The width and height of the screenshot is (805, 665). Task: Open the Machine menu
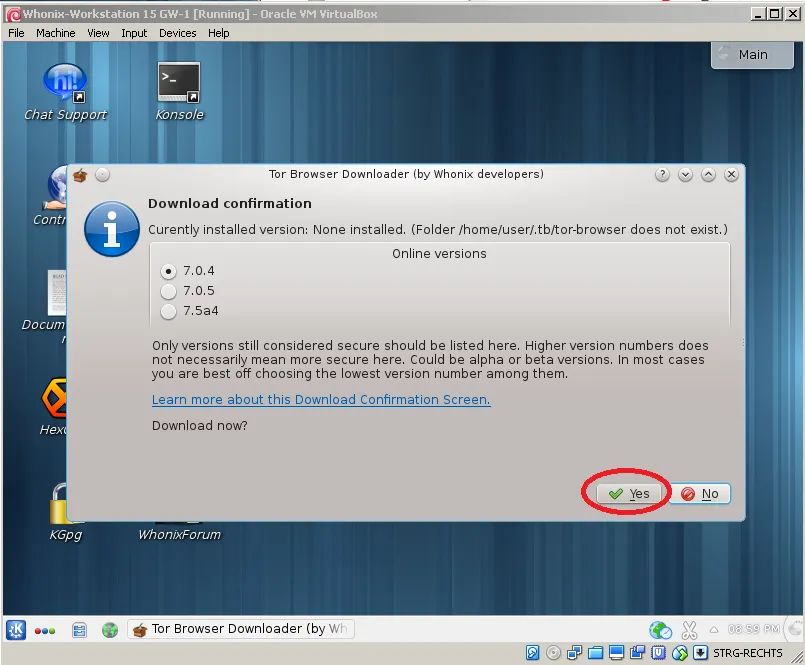[55, 33]
